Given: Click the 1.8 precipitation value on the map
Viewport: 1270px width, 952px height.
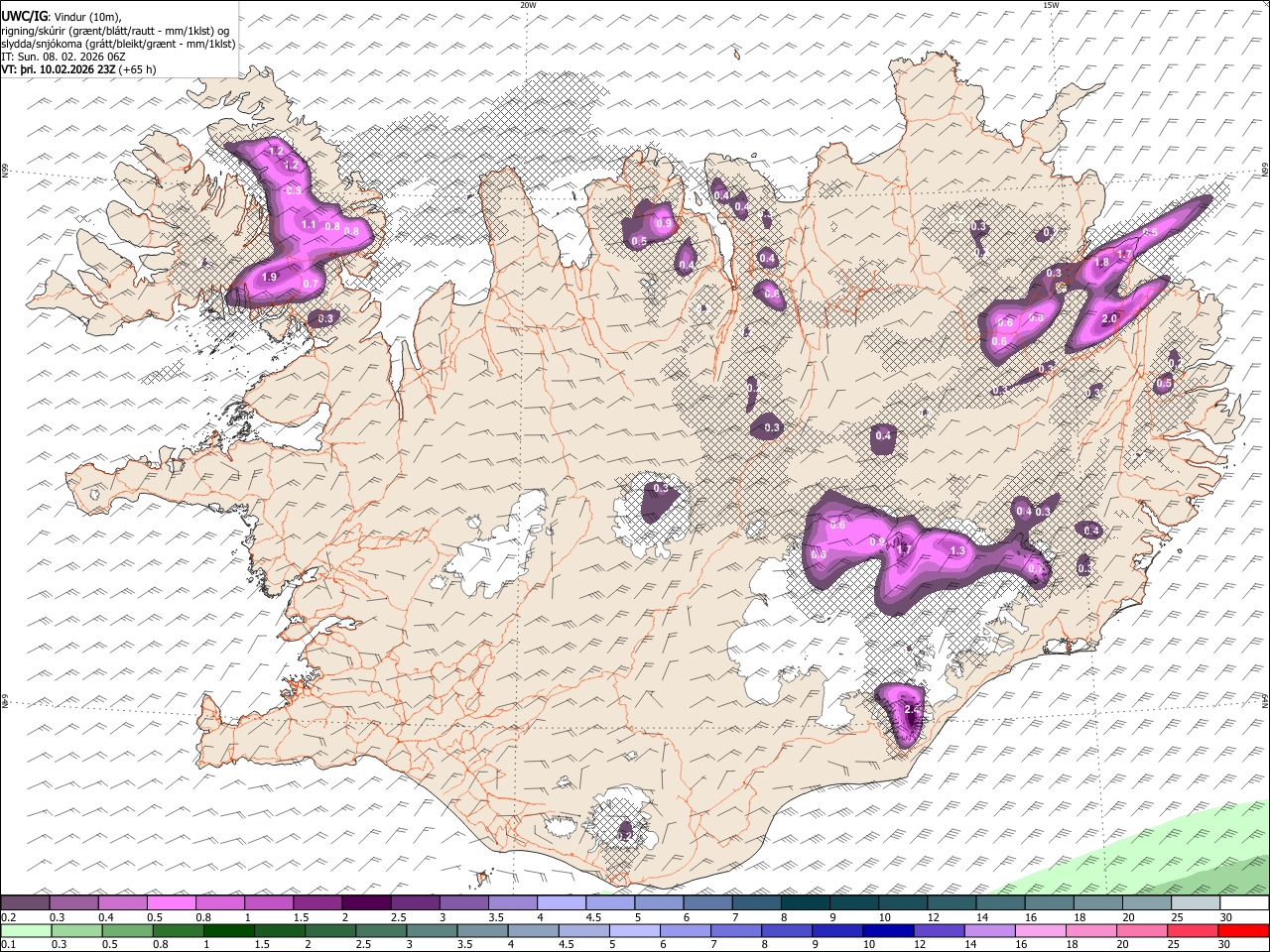Looking at the screenshot, I should (x=1101, y=263).
